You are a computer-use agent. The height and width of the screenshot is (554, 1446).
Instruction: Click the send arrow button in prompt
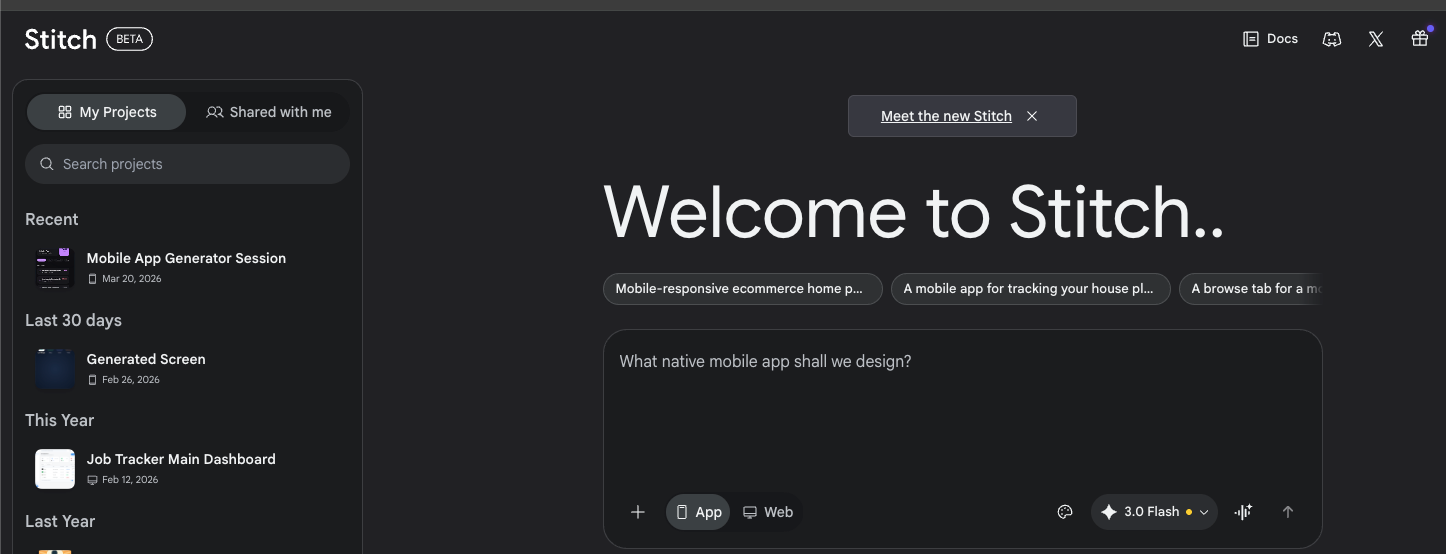click(1288, 512)
